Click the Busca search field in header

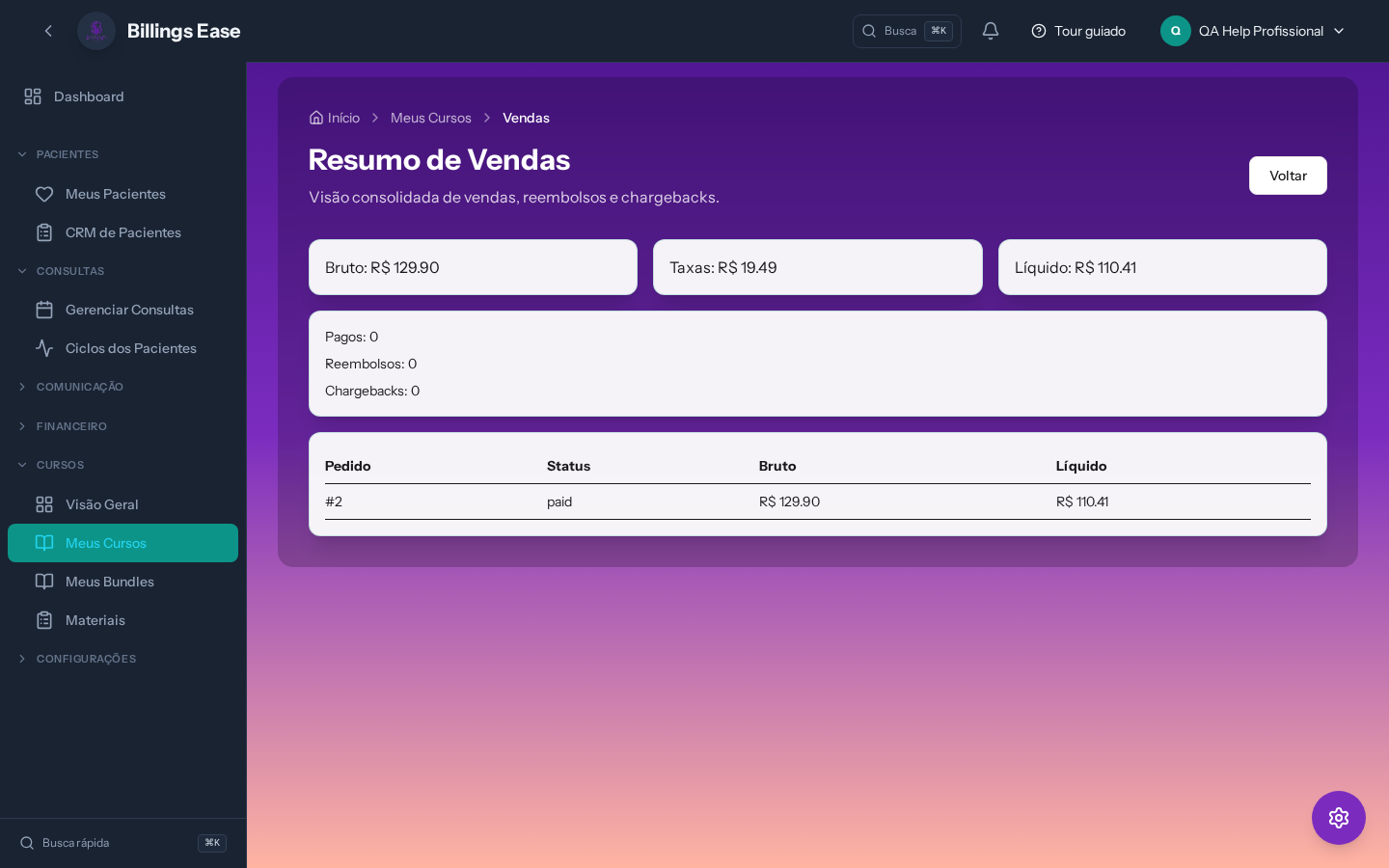pos(905,31)
